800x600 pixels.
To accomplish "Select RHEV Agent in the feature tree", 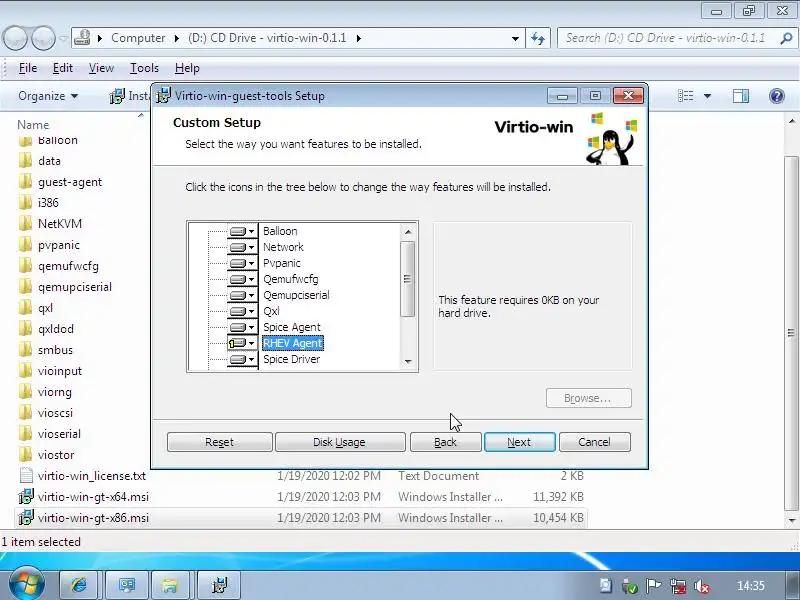I will click(x=293, y=343).
